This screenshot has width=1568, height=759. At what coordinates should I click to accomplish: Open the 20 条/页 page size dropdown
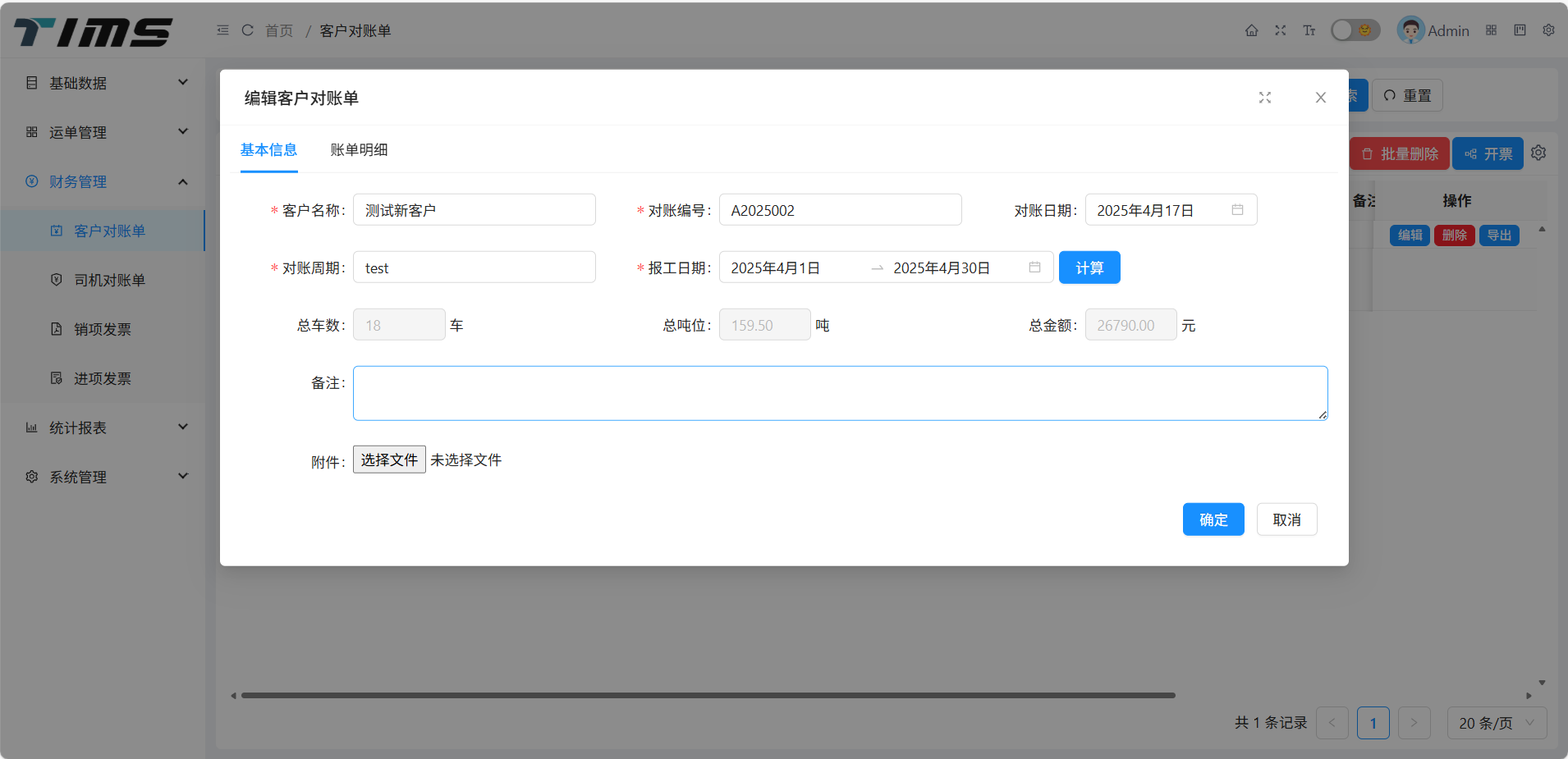pos(1496,723)
